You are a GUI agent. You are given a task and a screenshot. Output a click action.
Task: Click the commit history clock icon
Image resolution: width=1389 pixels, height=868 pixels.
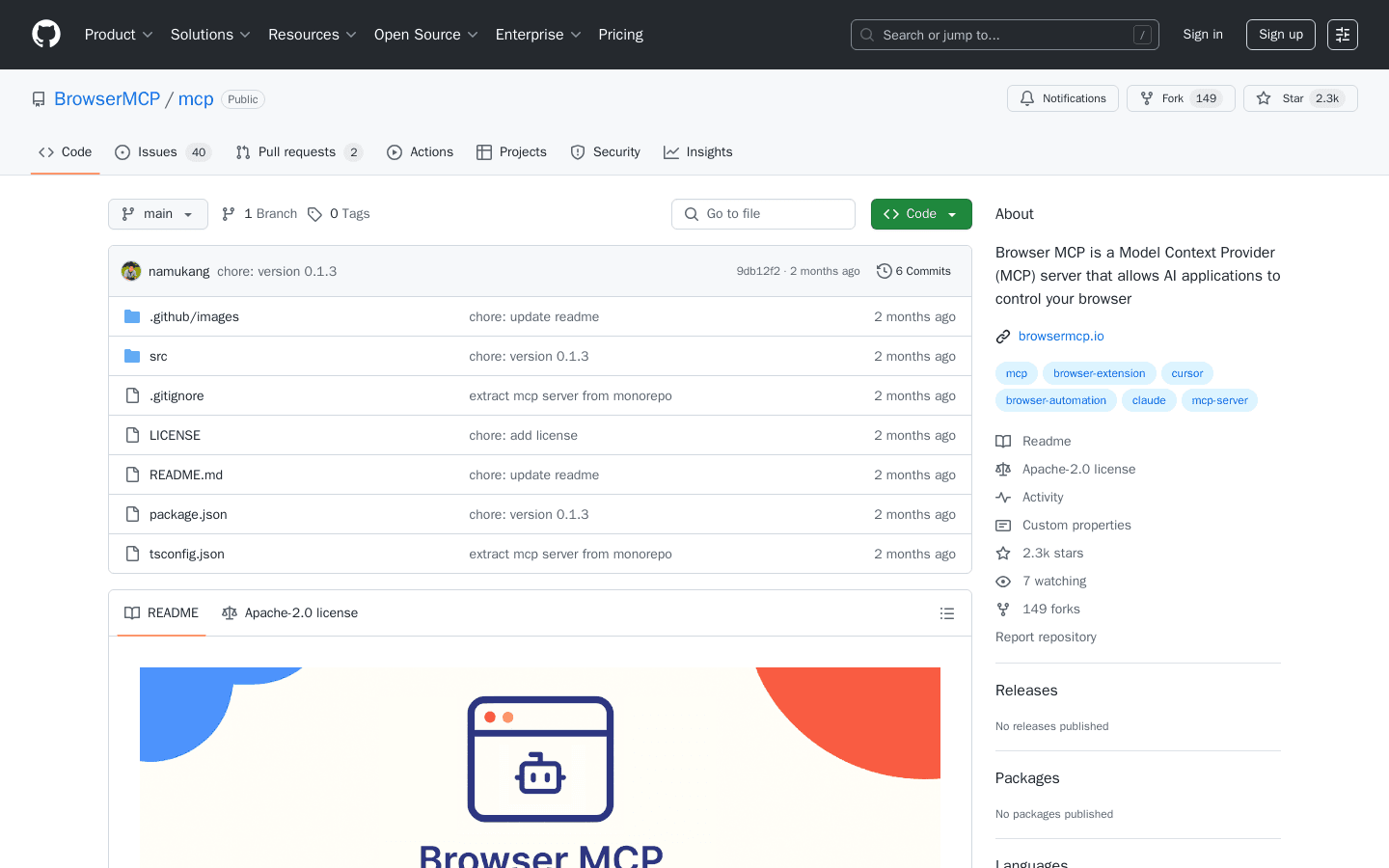(885, 271)
